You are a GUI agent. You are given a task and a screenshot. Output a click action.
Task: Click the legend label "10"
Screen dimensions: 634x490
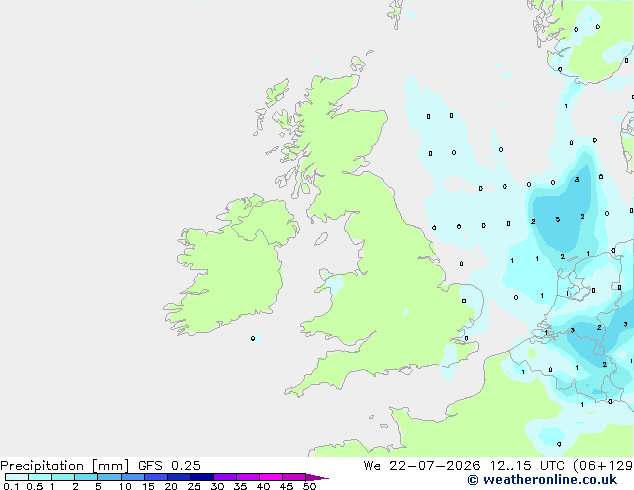coord(125,486)
